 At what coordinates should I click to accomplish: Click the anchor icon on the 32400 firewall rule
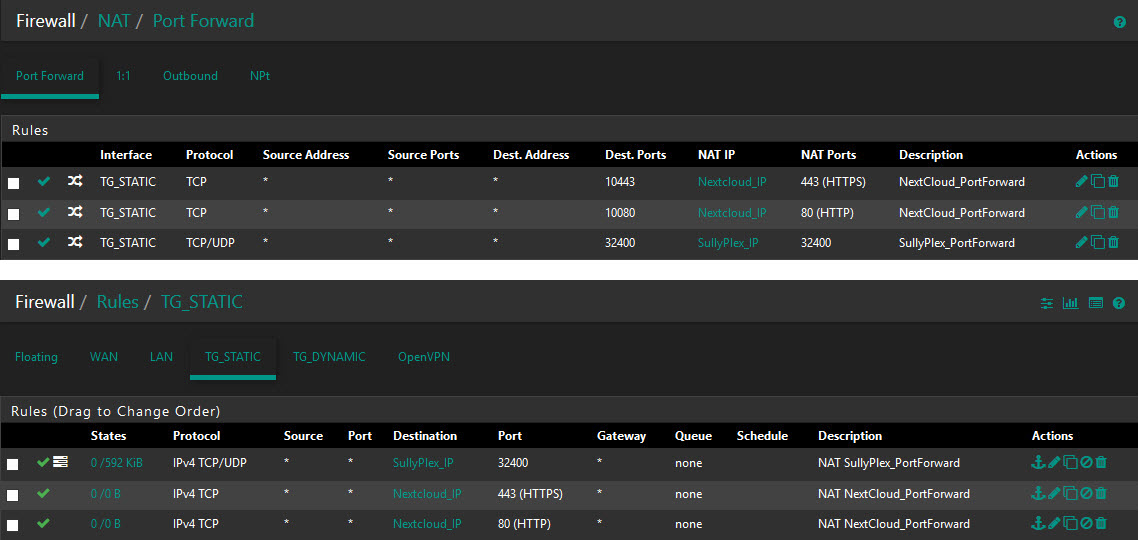coord(1037,462)
